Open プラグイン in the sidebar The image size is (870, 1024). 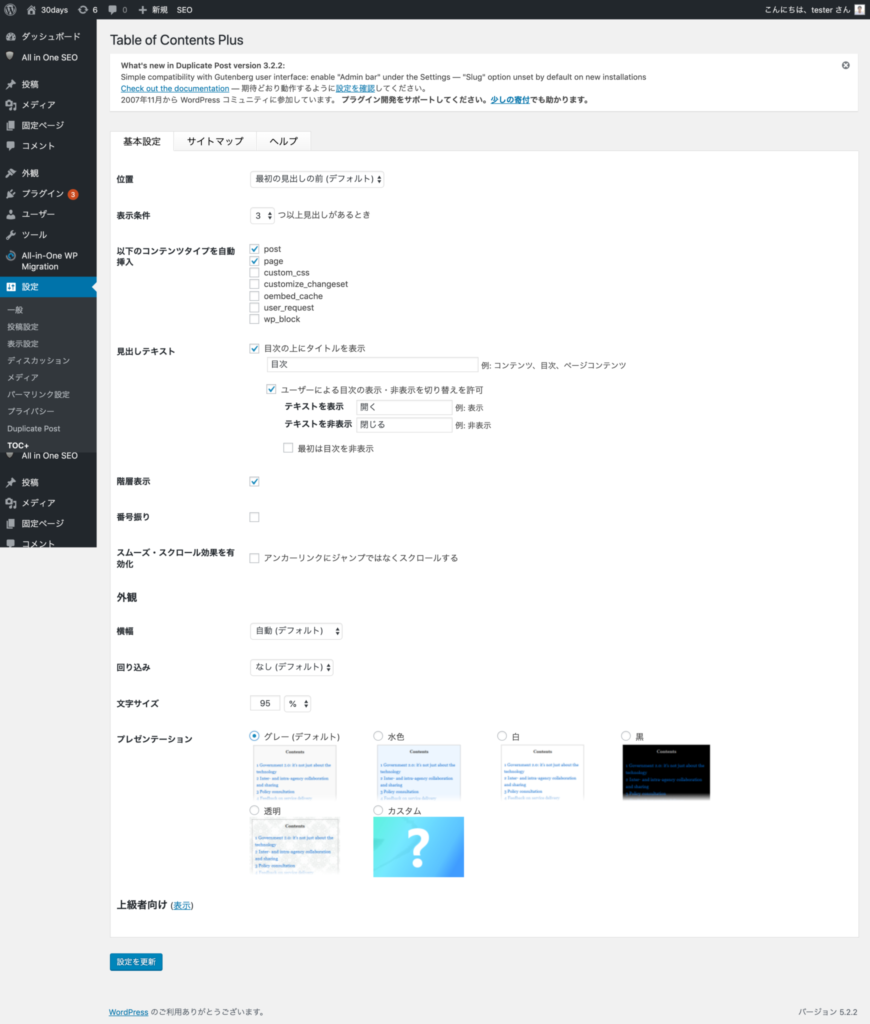point(43,194)
